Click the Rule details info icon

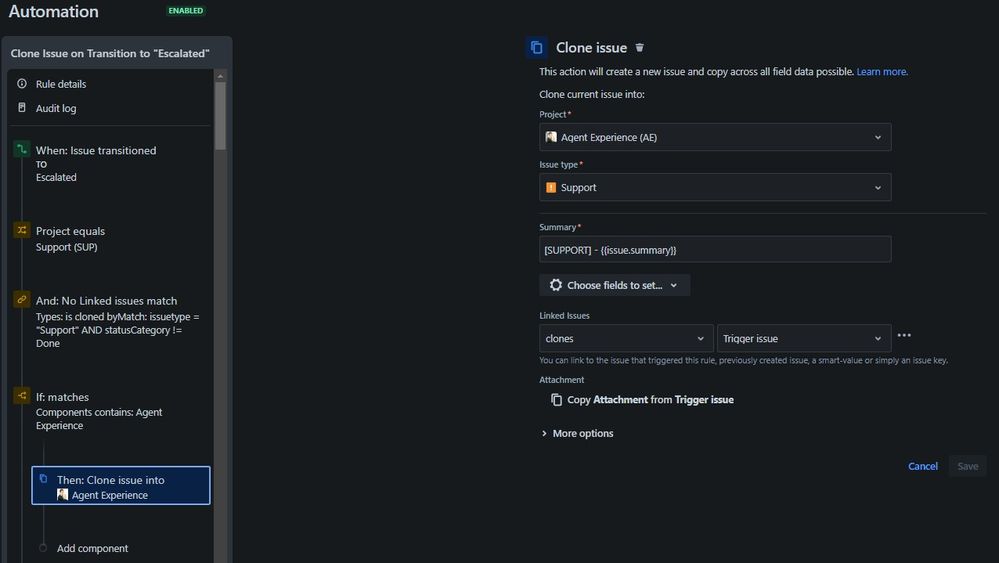(x=22, y=83)
